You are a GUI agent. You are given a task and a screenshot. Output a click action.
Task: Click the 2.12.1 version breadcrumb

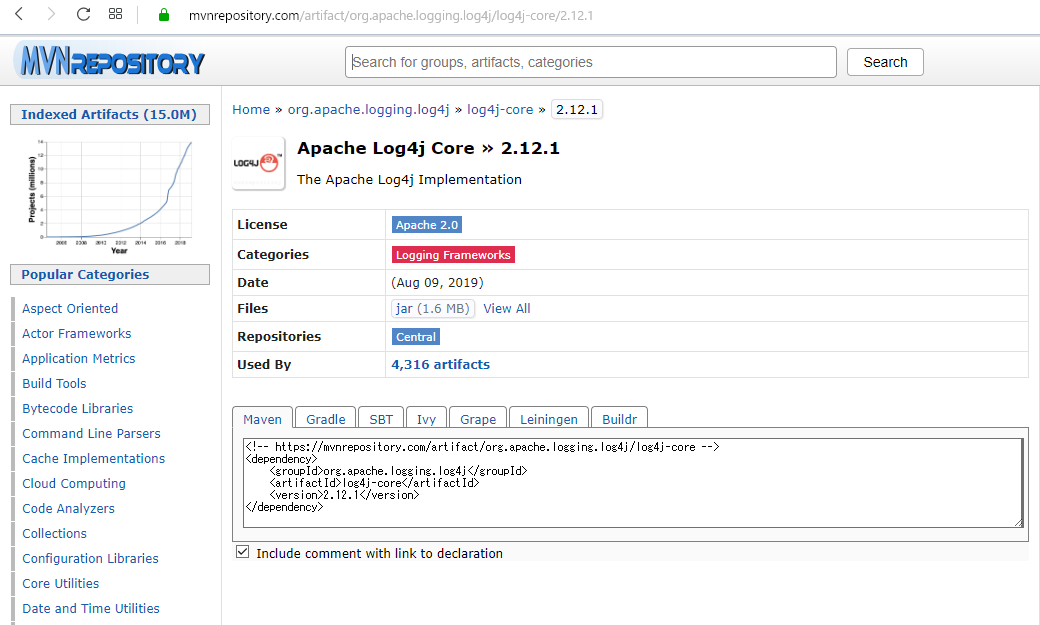click(576, 109)
